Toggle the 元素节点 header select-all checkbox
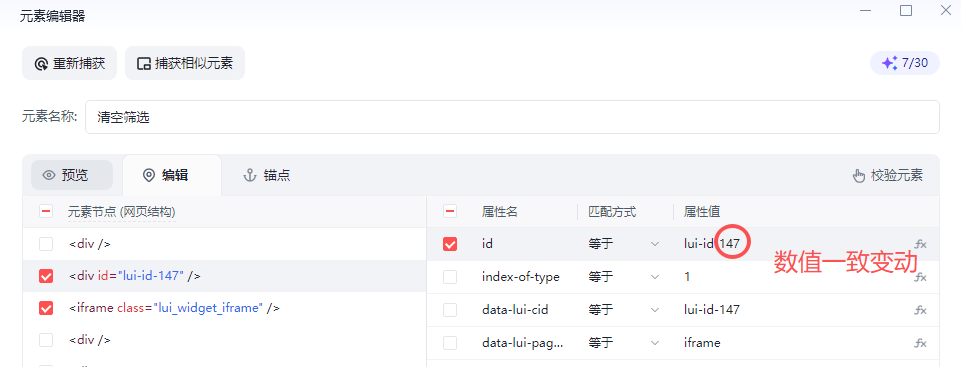The image size is (961, 367). tap(45, 212)
